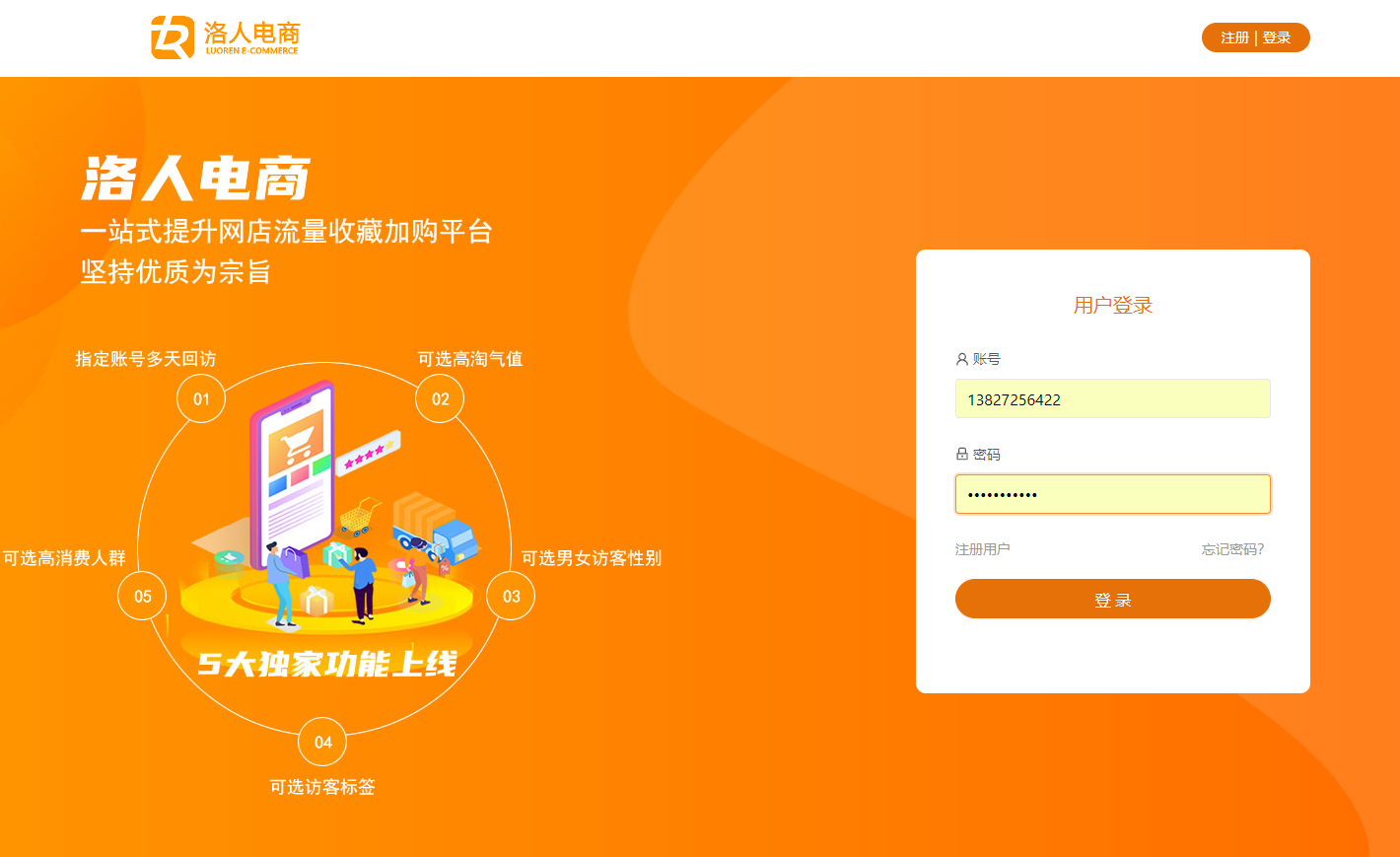Click the Luoren E-Commerce logo icon
This screenshot has width=1400, height=857.
[173, 37]
